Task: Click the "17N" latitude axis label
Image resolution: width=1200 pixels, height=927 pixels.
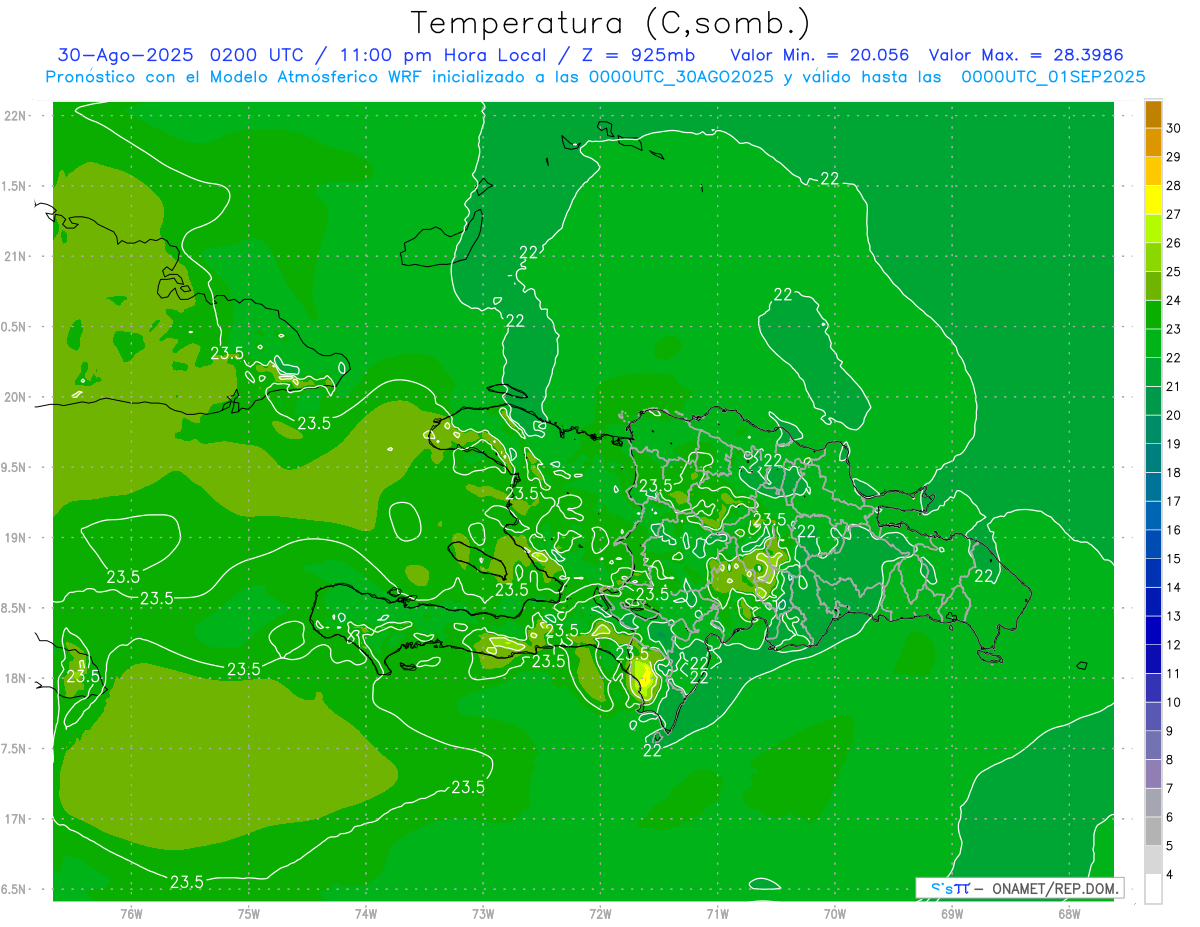Action: coord(16,820)
